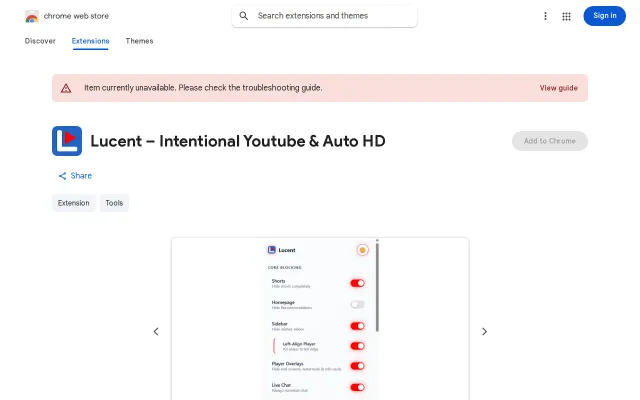
Task: Click the orange circular button in the preview header
Action: click(362, 250)
